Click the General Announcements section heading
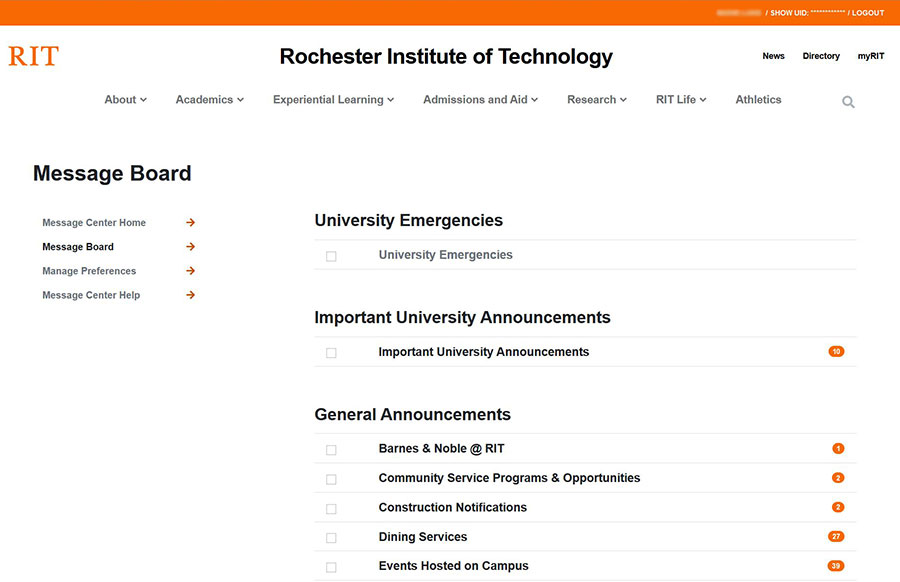Image resolution: width=900 pixels, height=582 pixels. coord(413,414)
